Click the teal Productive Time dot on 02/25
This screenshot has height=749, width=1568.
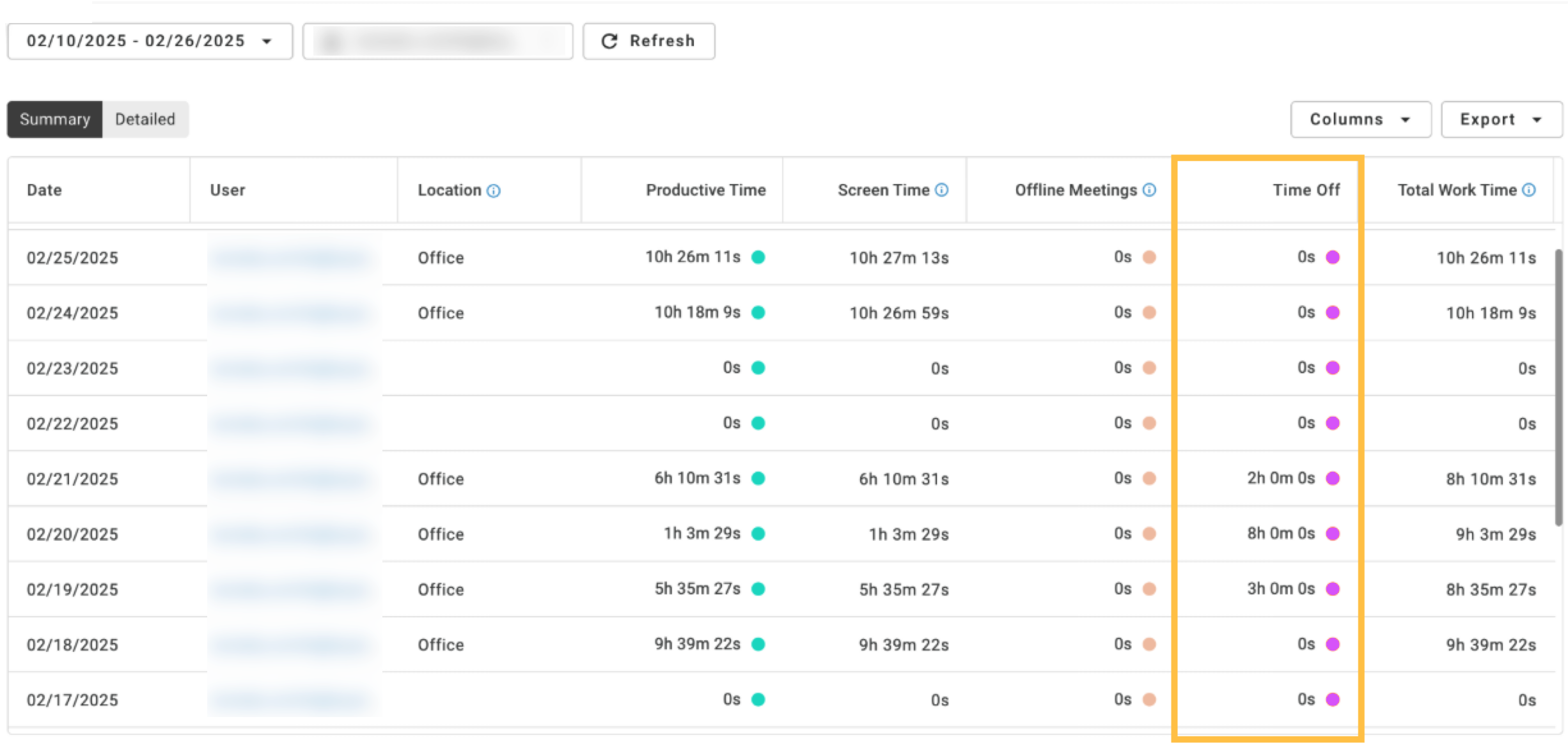coord(758,257)
